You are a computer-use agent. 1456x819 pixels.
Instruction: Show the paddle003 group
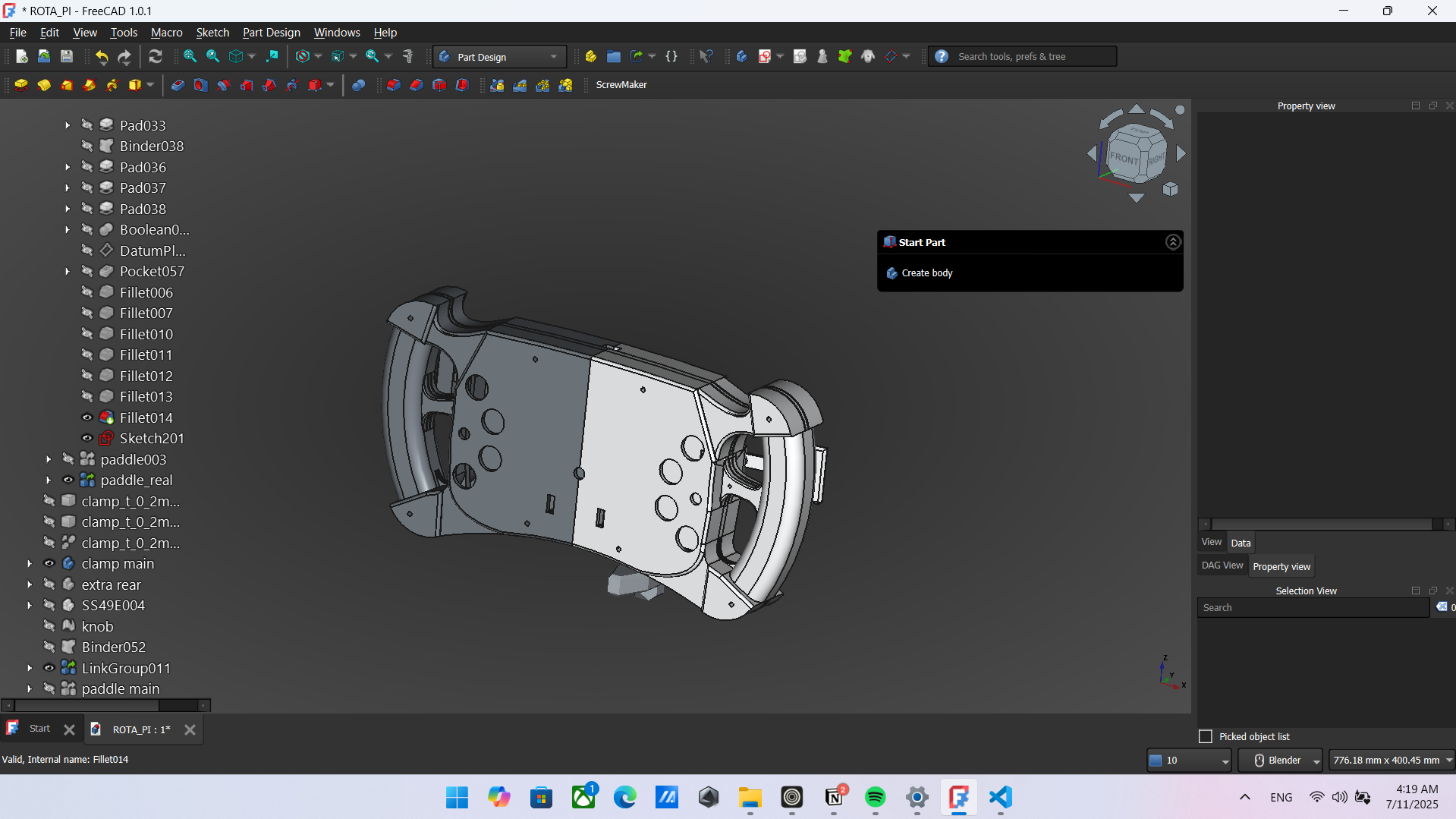coord(68,459)
